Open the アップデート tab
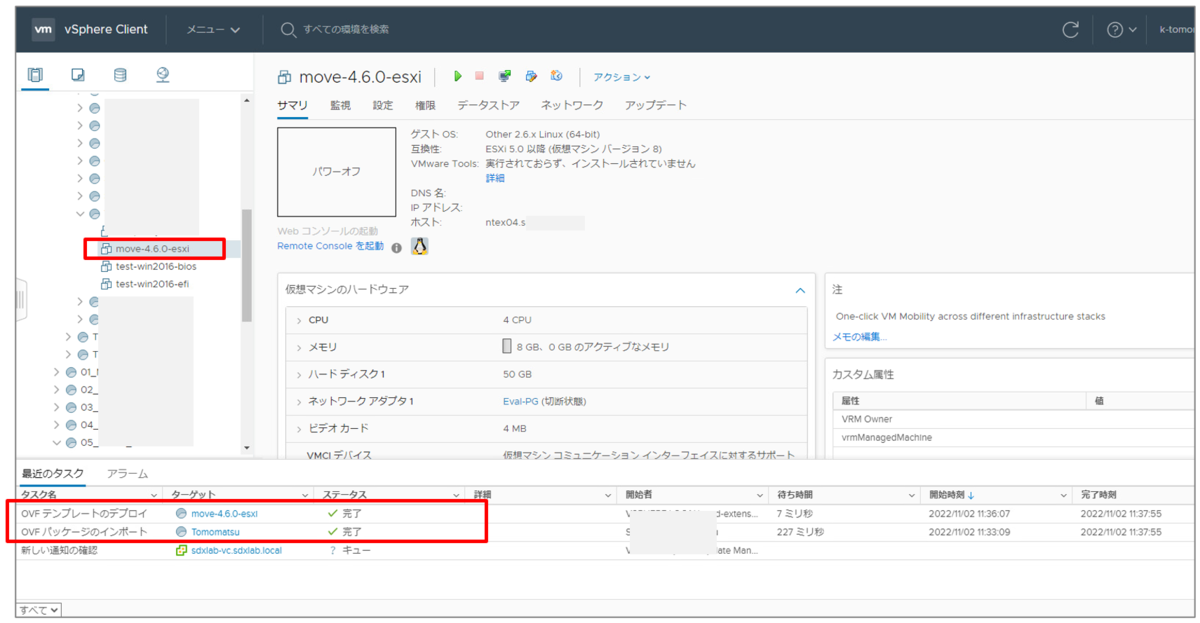1200x623 pixels. (656, 105)
